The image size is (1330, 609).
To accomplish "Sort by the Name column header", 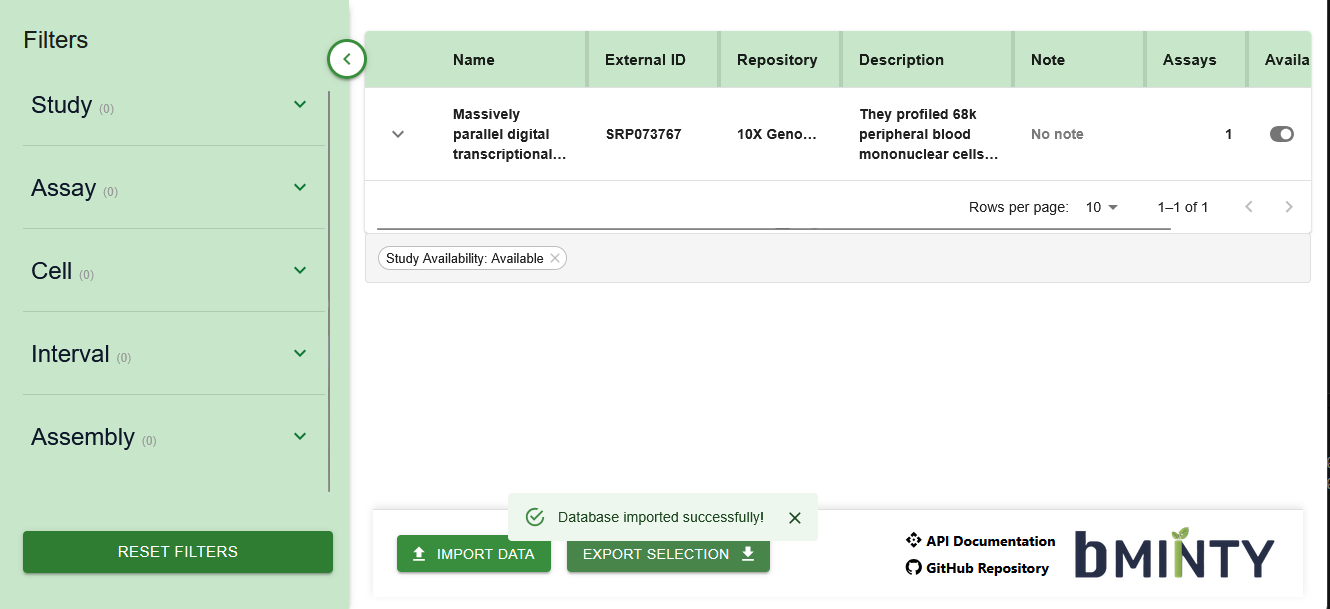I will pyautogui.click(x=473, y=59).
